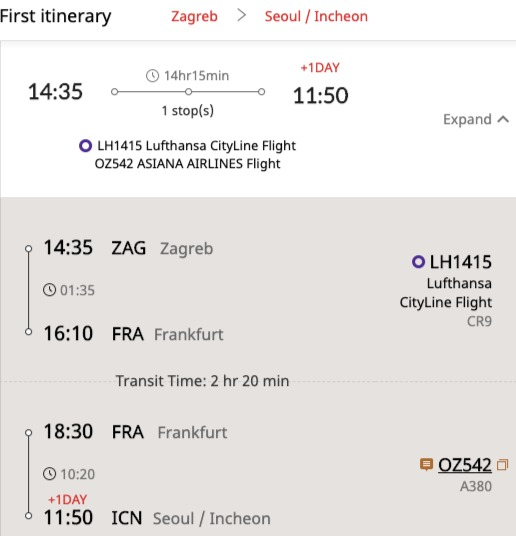Click the ICN arrival node marker

pyautogui.click(x=29, y=516)
